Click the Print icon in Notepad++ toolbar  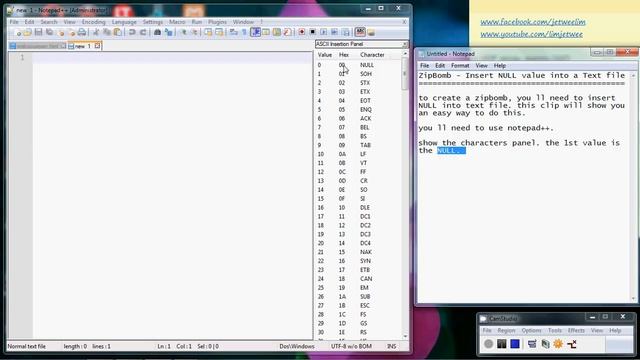[82, 32]
